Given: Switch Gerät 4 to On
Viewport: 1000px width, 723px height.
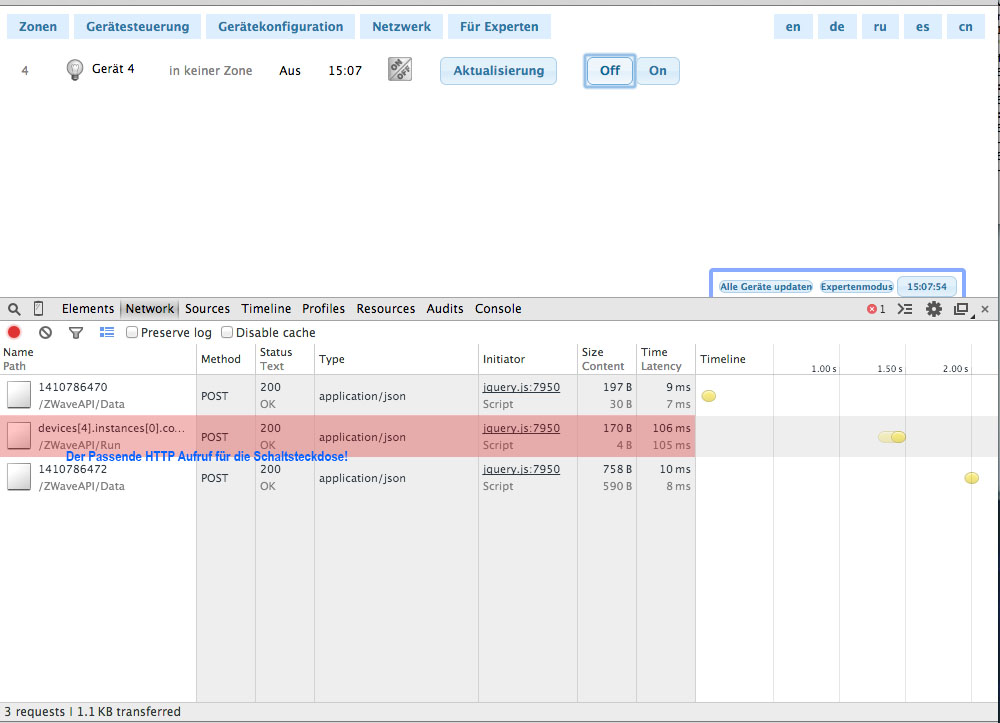Looking at the screenshot, I should pyautogui.click(x=658, y=71).
